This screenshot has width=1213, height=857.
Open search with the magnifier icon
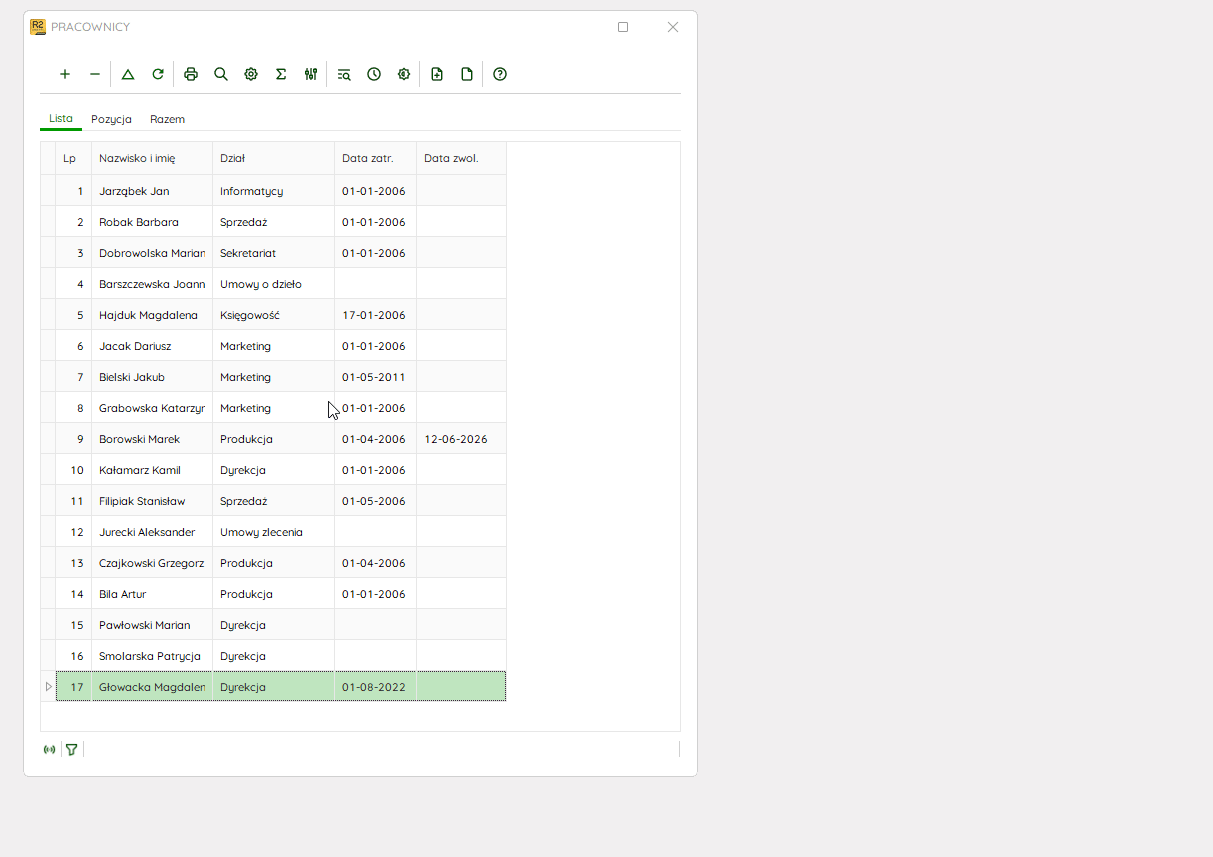(221, 74)
